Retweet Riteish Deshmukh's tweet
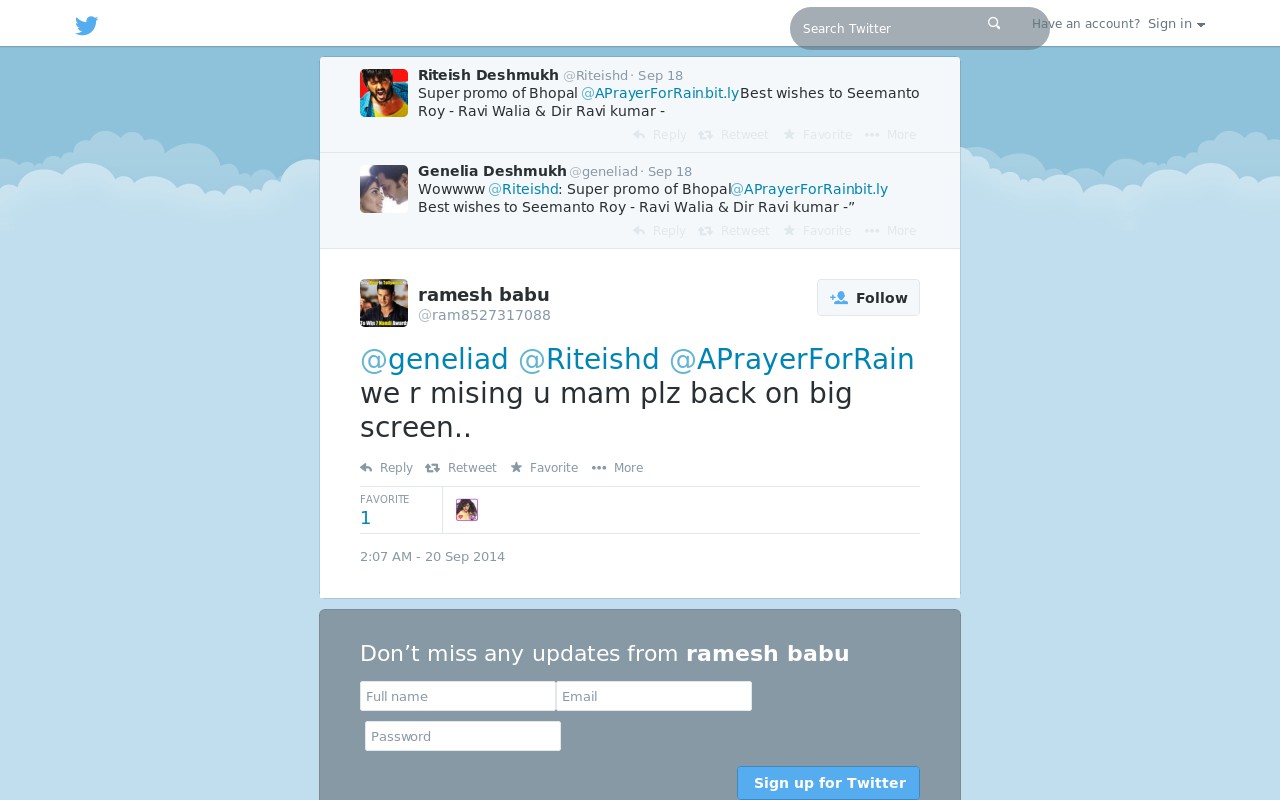This screenshot has height=800, width=1280. [733, 135]
